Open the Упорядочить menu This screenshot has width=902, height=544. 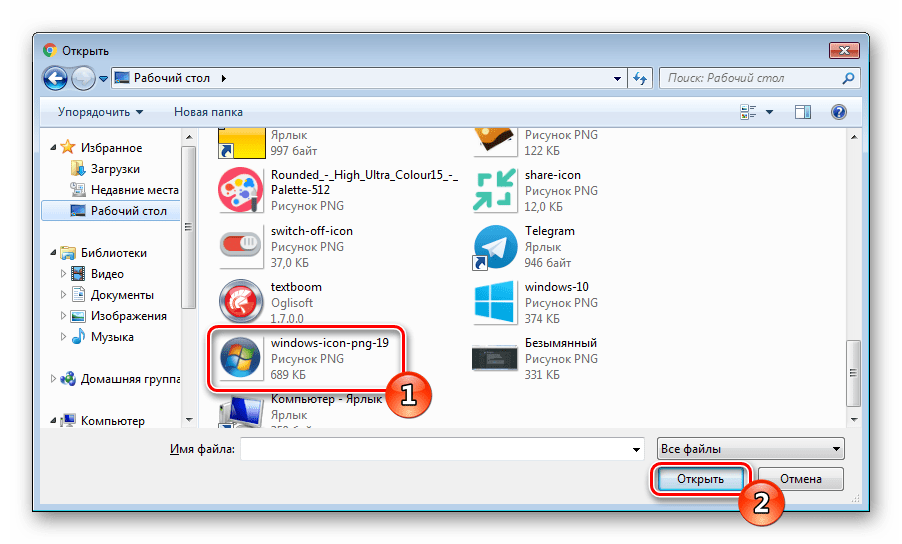100,112
